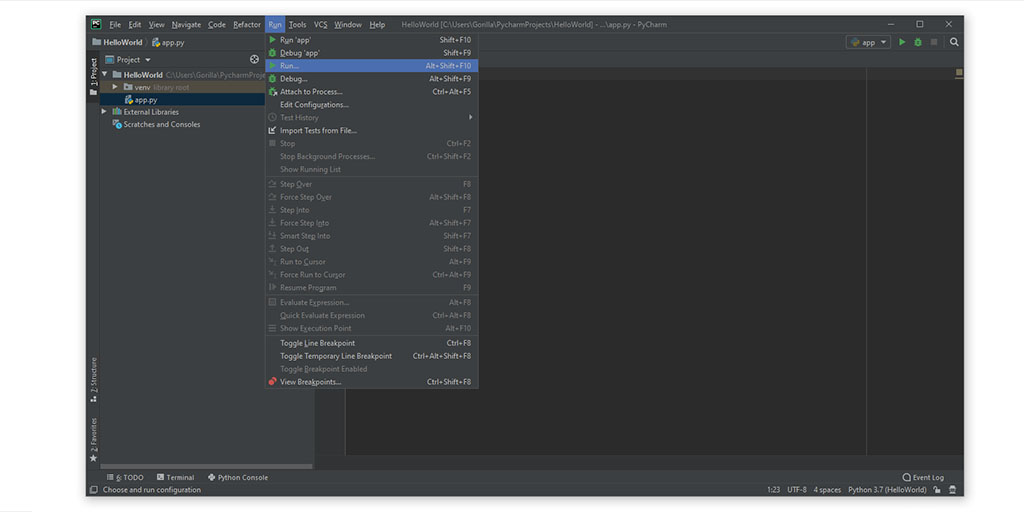
Task: Open the 2: Favorites side tab
Action: [x=93, y=440]
